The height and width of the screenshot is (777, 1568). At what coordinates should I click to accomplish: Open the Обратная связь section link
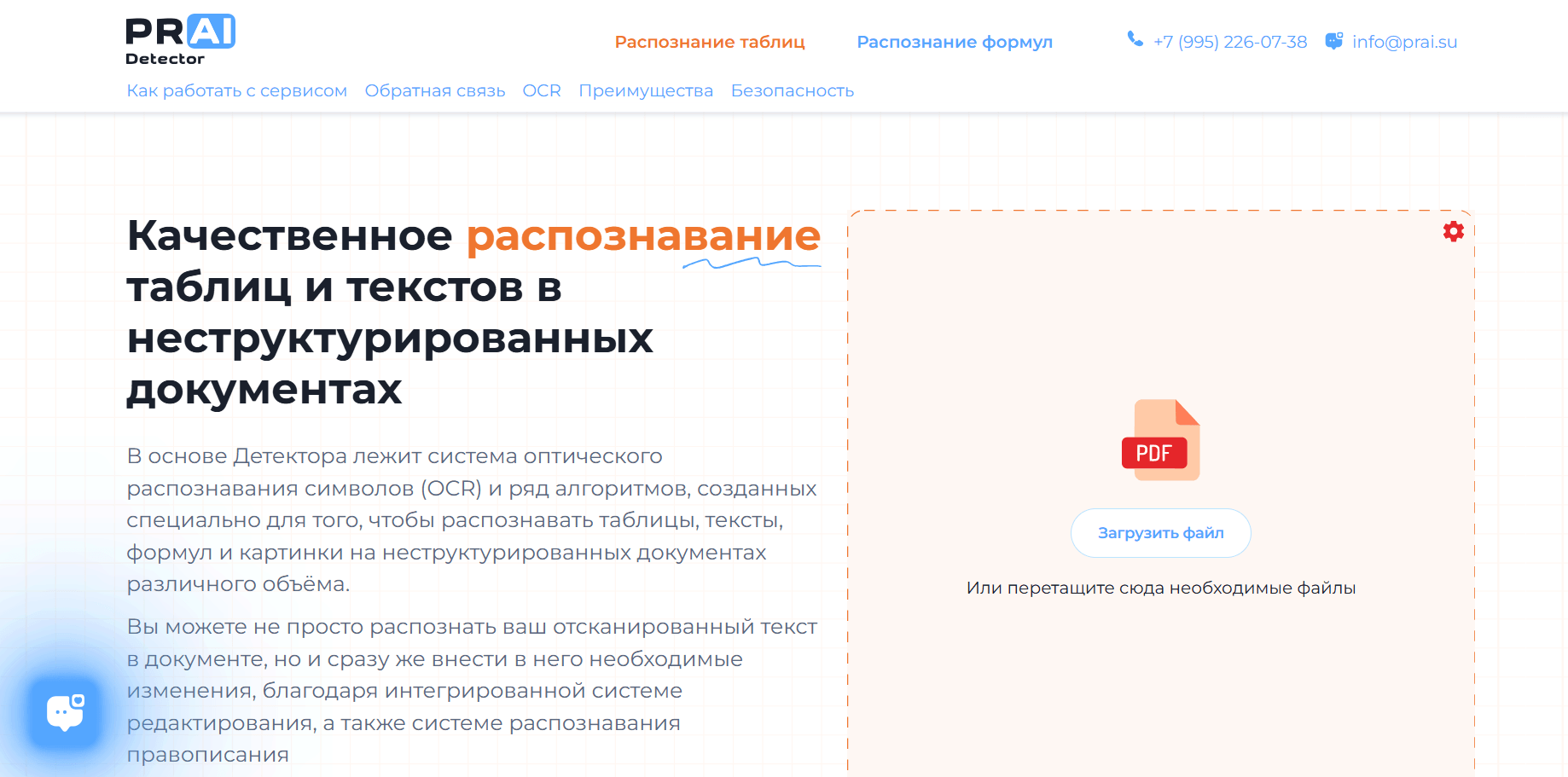435,90
